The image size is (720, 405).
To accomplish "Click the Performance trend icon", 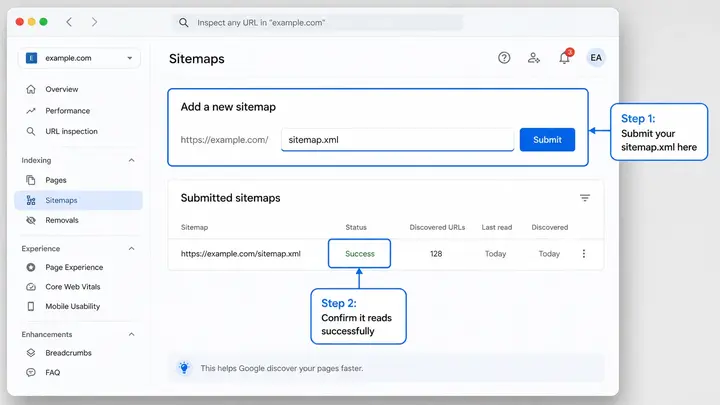I will (x=31, y=111).
